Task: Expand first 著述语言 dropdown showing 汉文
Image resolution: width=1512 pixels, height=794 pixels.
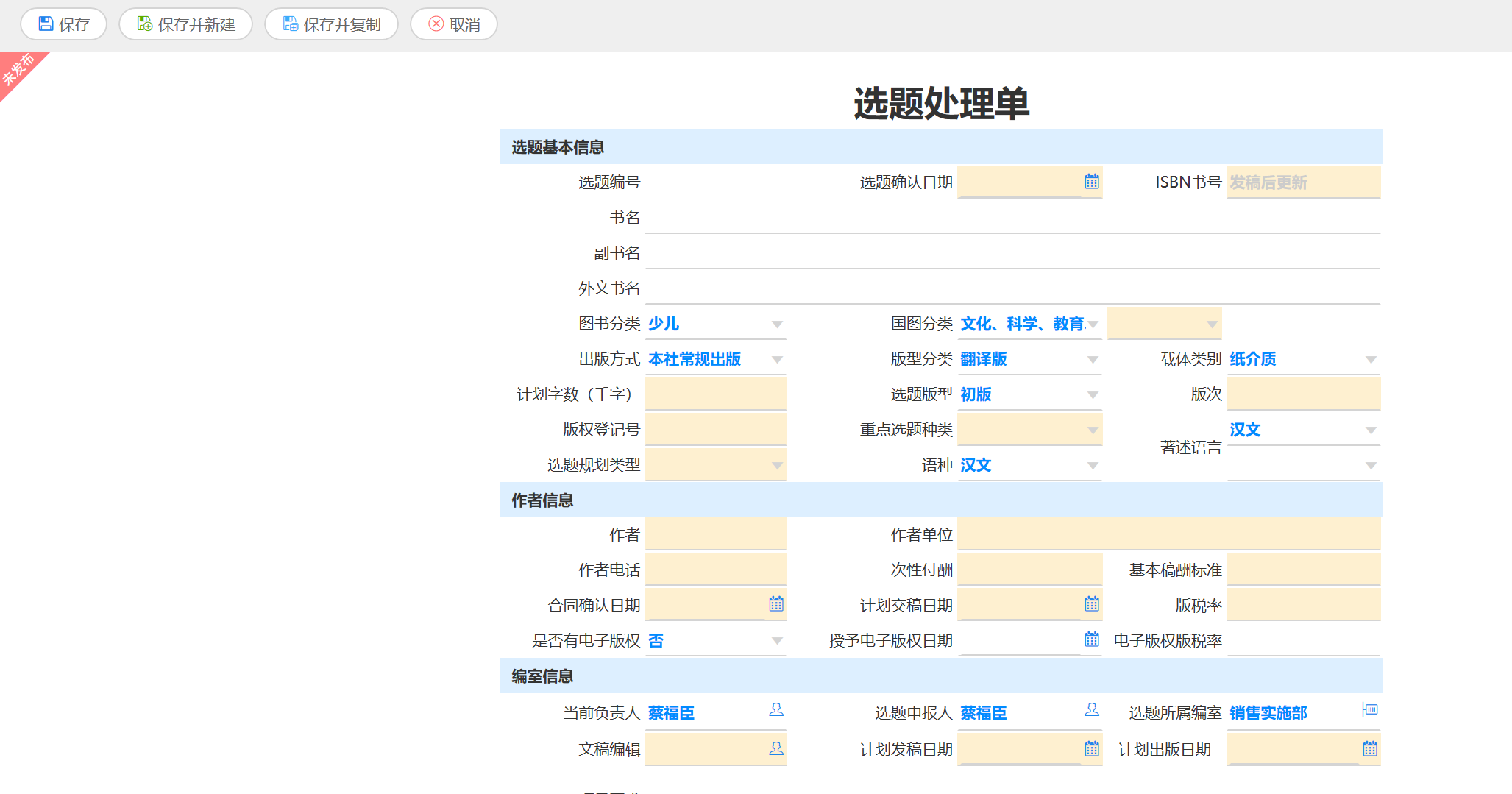Action: 1371,430
